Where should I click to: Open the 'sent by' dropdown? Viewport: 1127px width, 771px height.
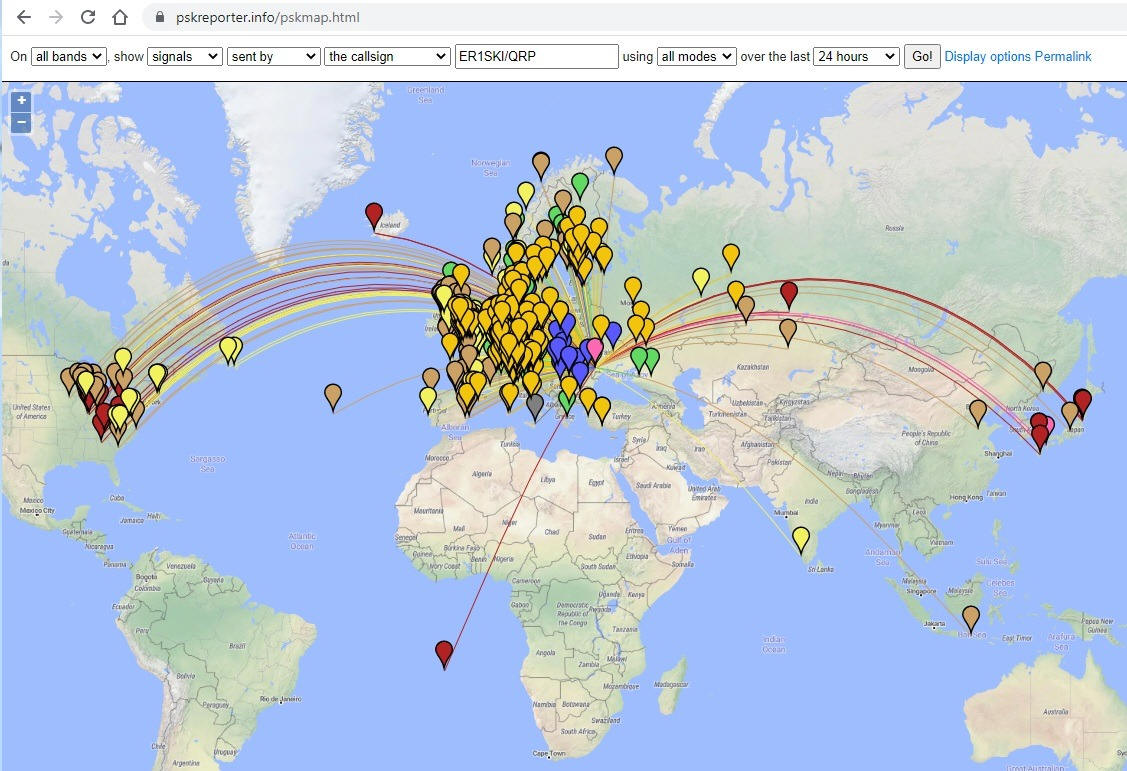click(273, 57)
